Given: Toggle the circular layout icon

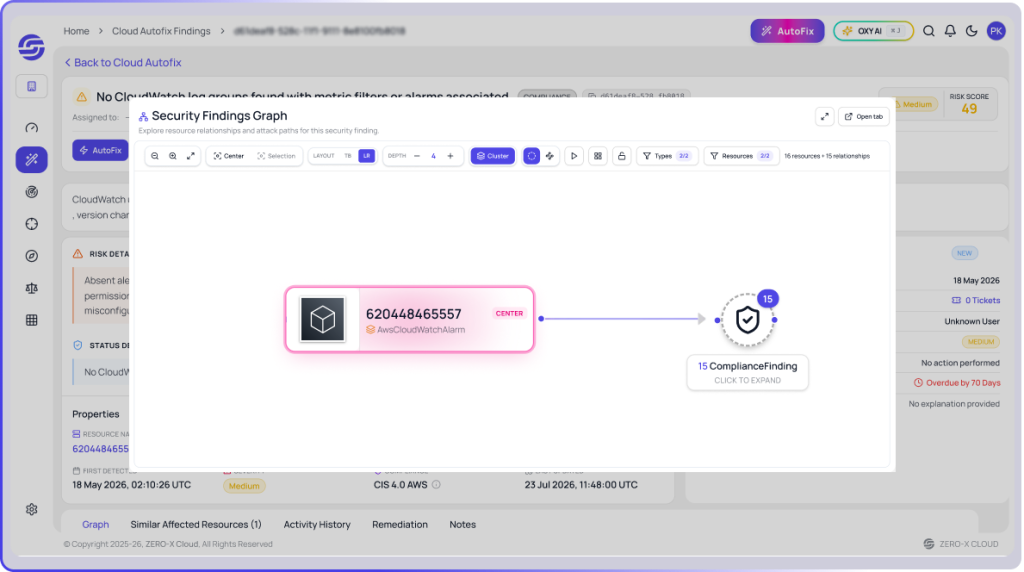Looking at the screenshot, I should pyautogui.click(x=532, y=156).
